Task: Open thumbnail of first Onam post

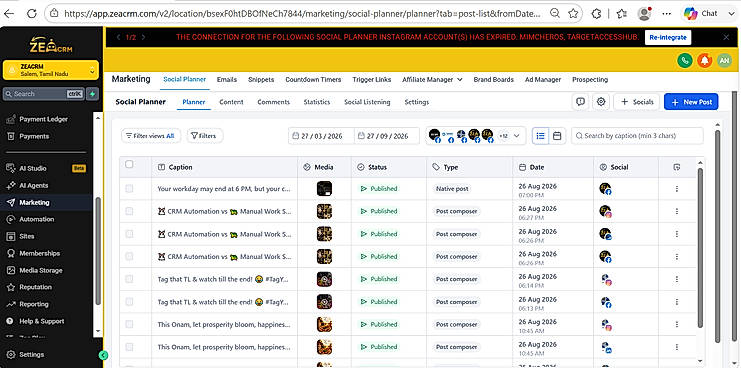Action: point(324,324)
